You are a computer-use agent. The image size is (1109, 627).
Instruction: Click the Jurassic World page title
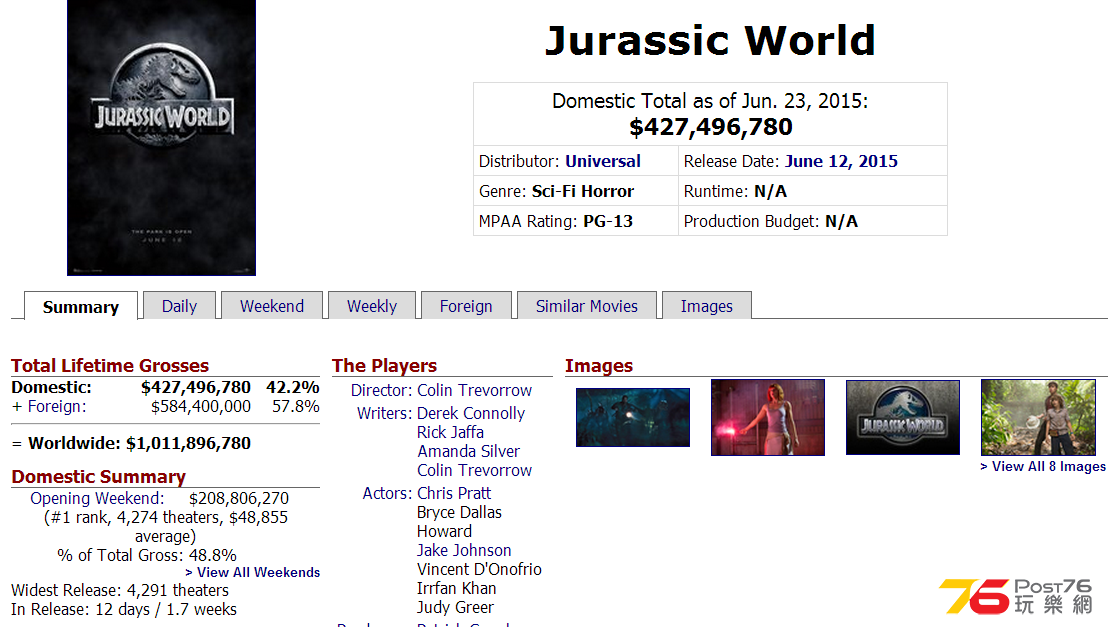tap(710, 40)
